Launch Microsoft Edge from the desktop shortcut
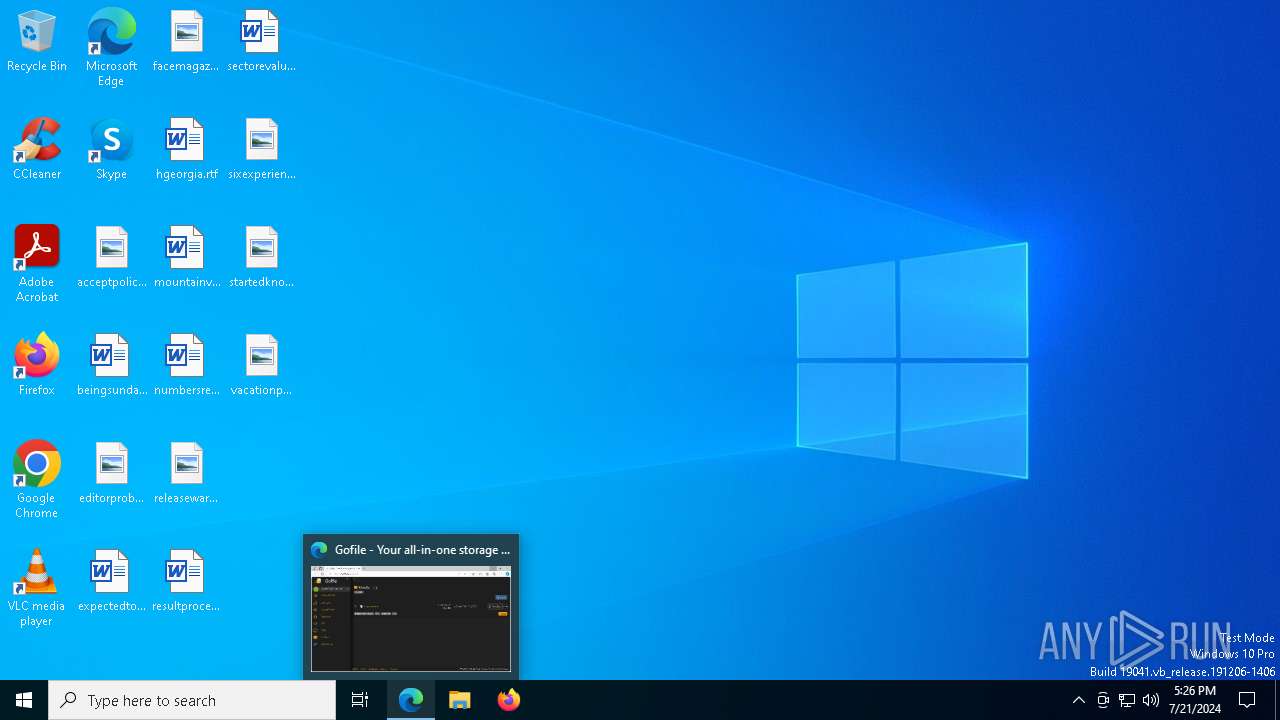The width and height of the screenshot is (1280, 720). (x=111, y=48)
